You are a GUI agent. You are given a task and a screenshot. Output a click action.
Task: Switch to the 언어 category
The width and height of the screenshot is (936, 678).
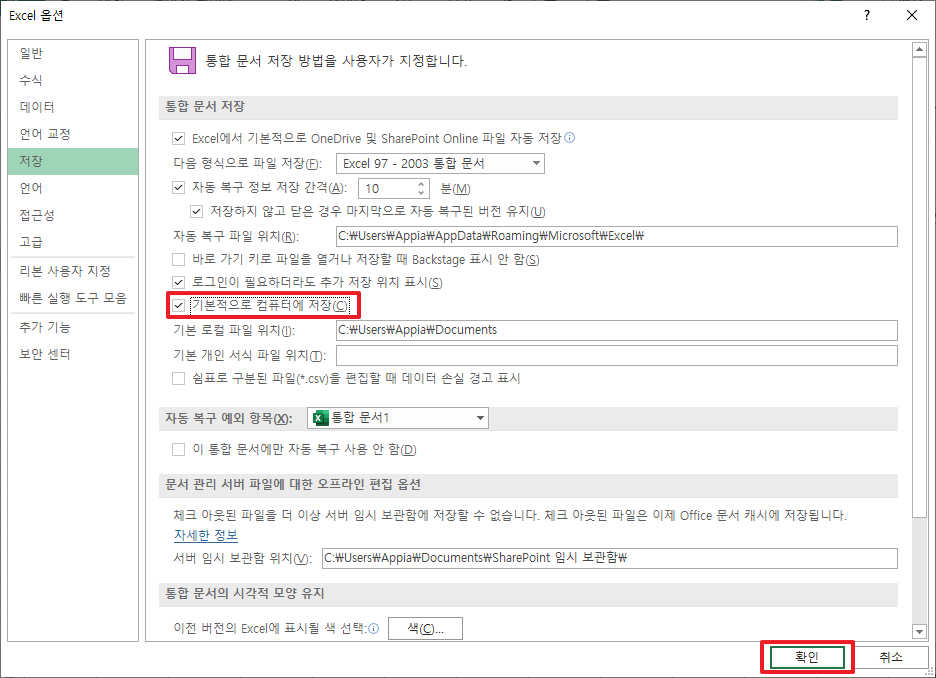(73, 188)
